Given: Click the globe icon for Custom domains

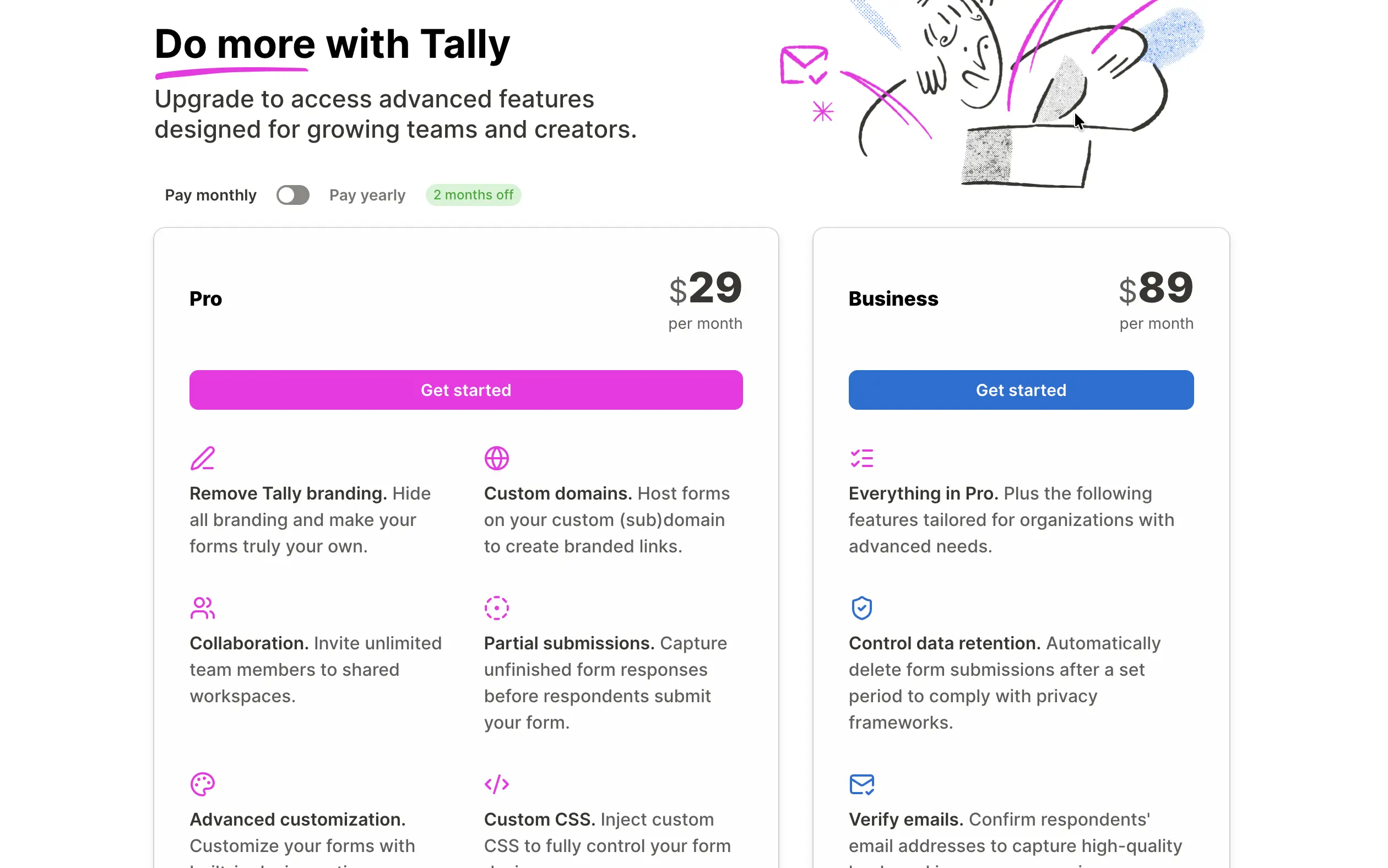Looking at the screenshot, I should (496, 458).
